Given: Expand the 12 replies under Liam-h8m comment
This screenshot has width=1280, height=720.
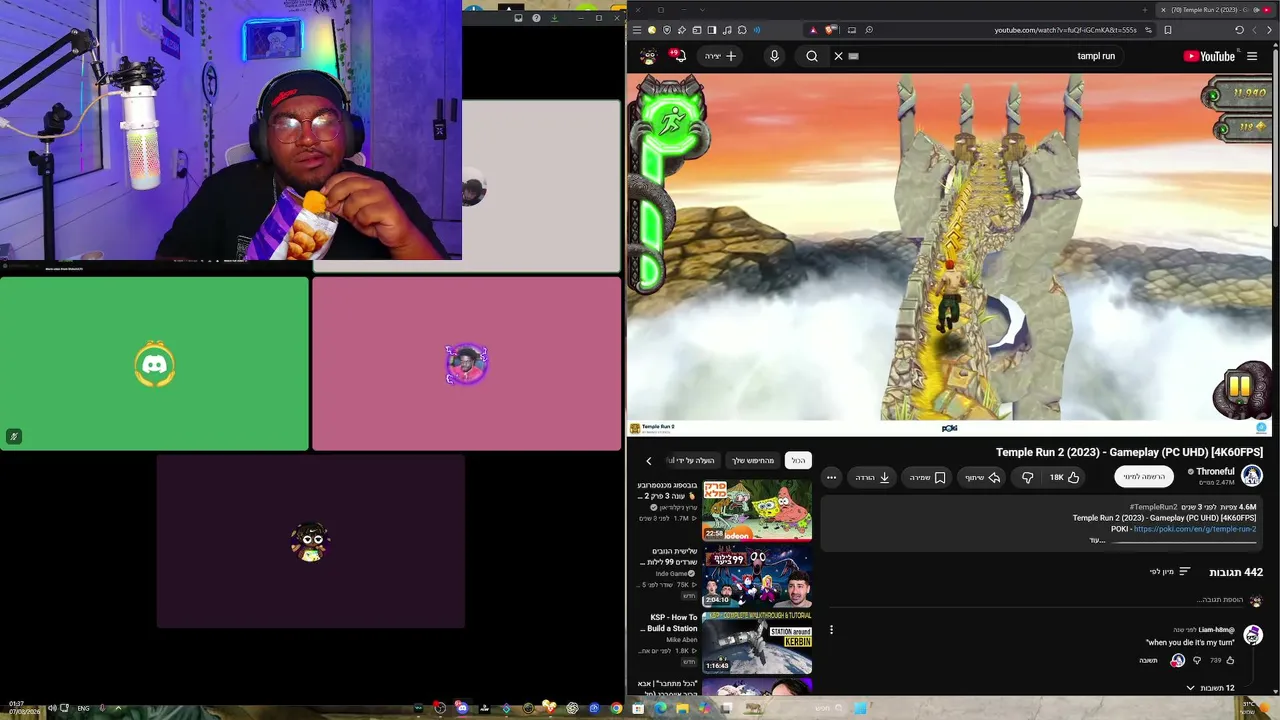Looking at the screenshot, I should pos(1210,688).
